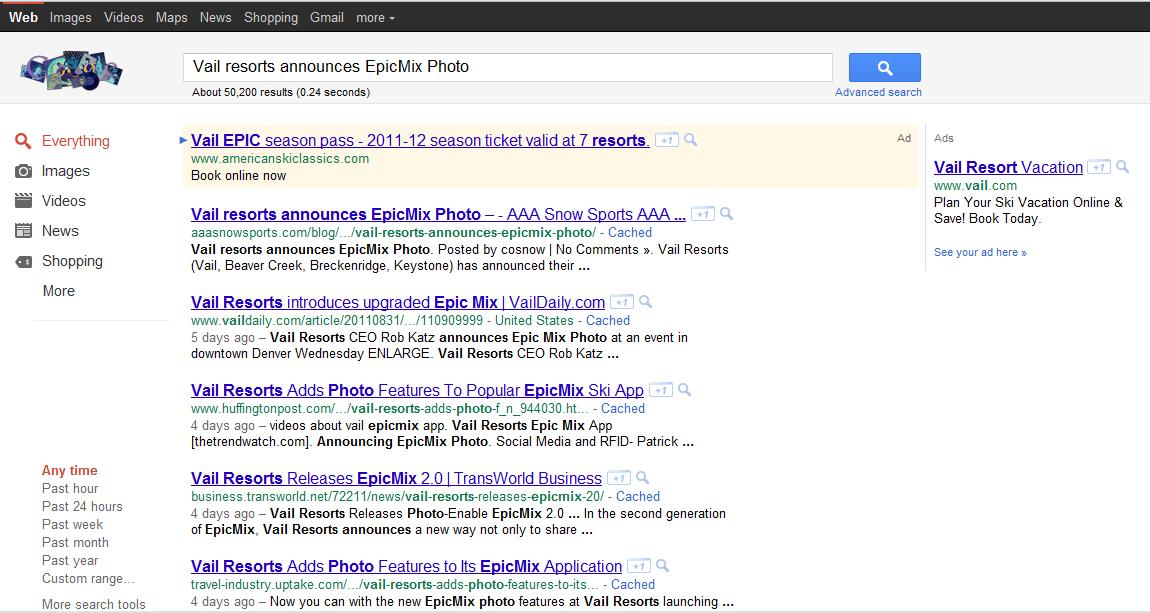Open Cached copy of business.transworld.net result
This screenshot has width=1150, height=613.
click(x=638, y=496)
